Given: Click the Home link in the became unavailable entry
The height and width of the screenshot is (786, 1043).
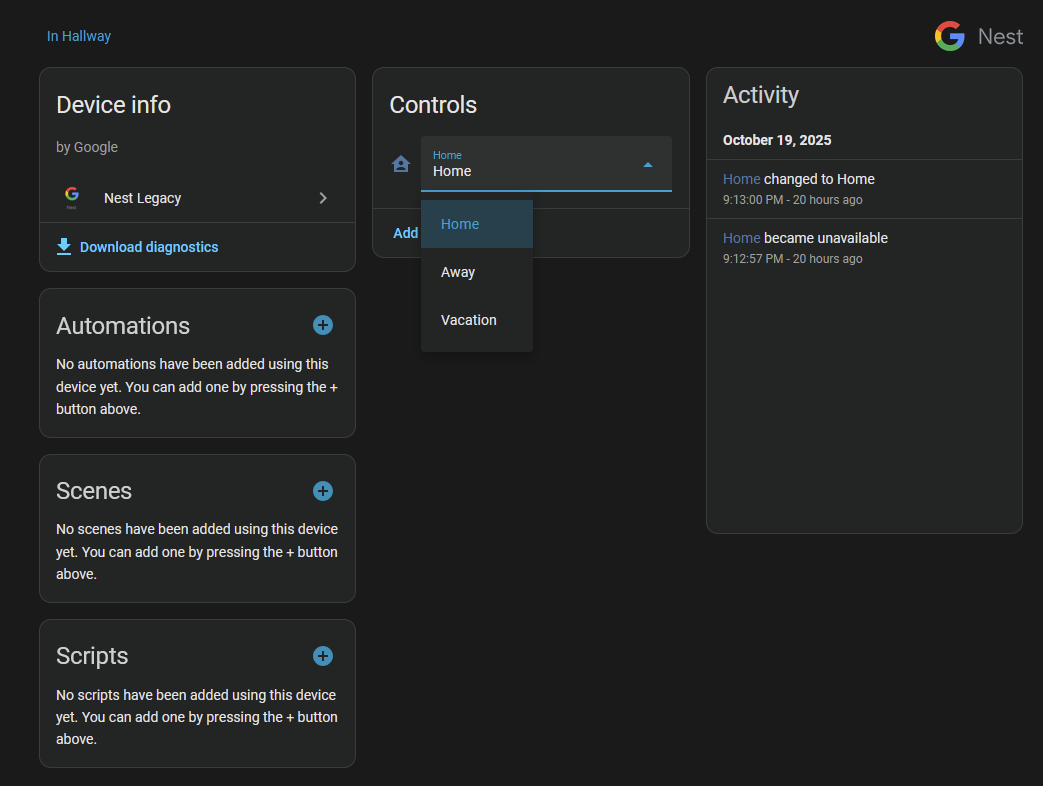Looking at the screenshot, I should point(741,237).
